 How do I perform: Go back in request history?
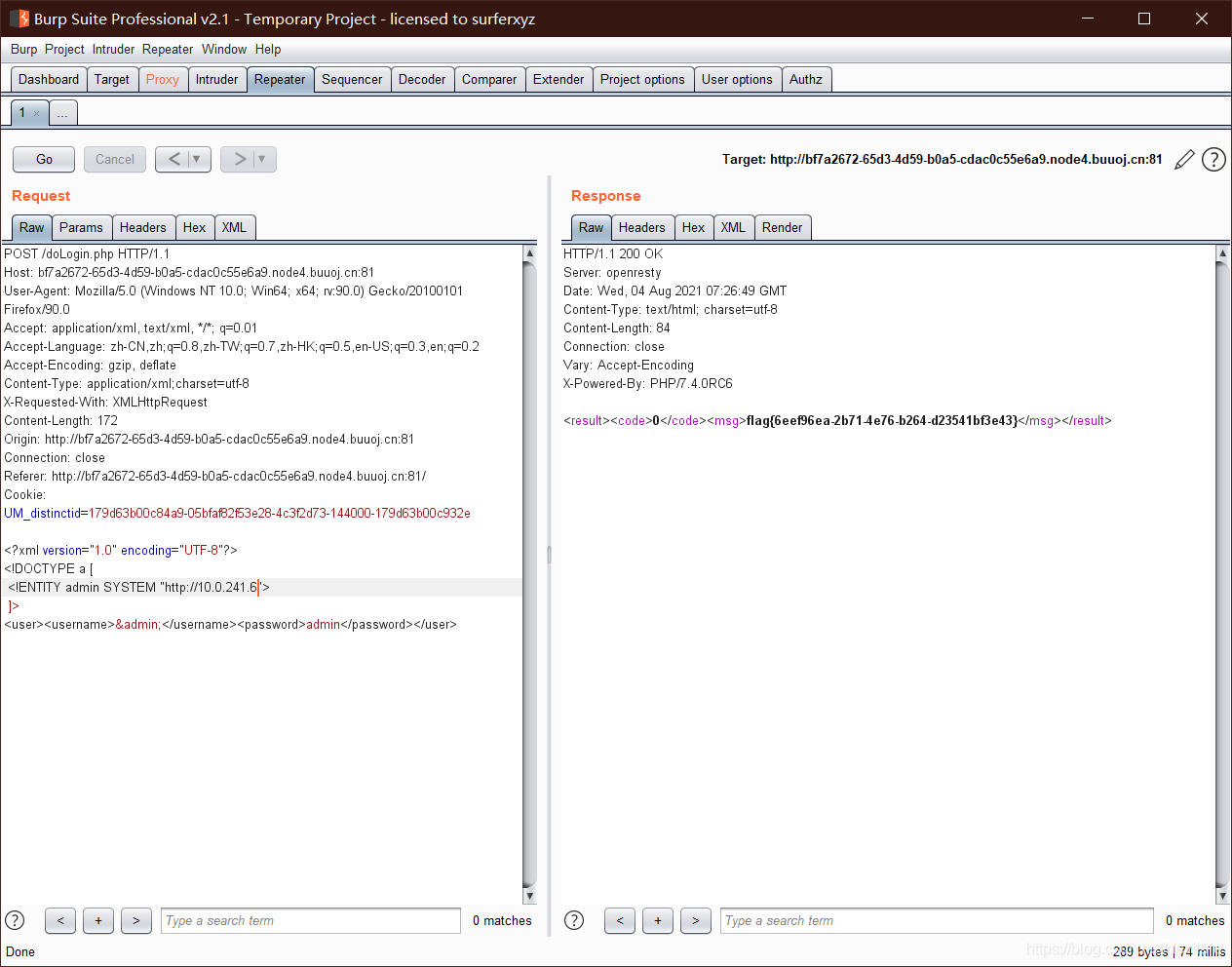(x=173, y=159)
